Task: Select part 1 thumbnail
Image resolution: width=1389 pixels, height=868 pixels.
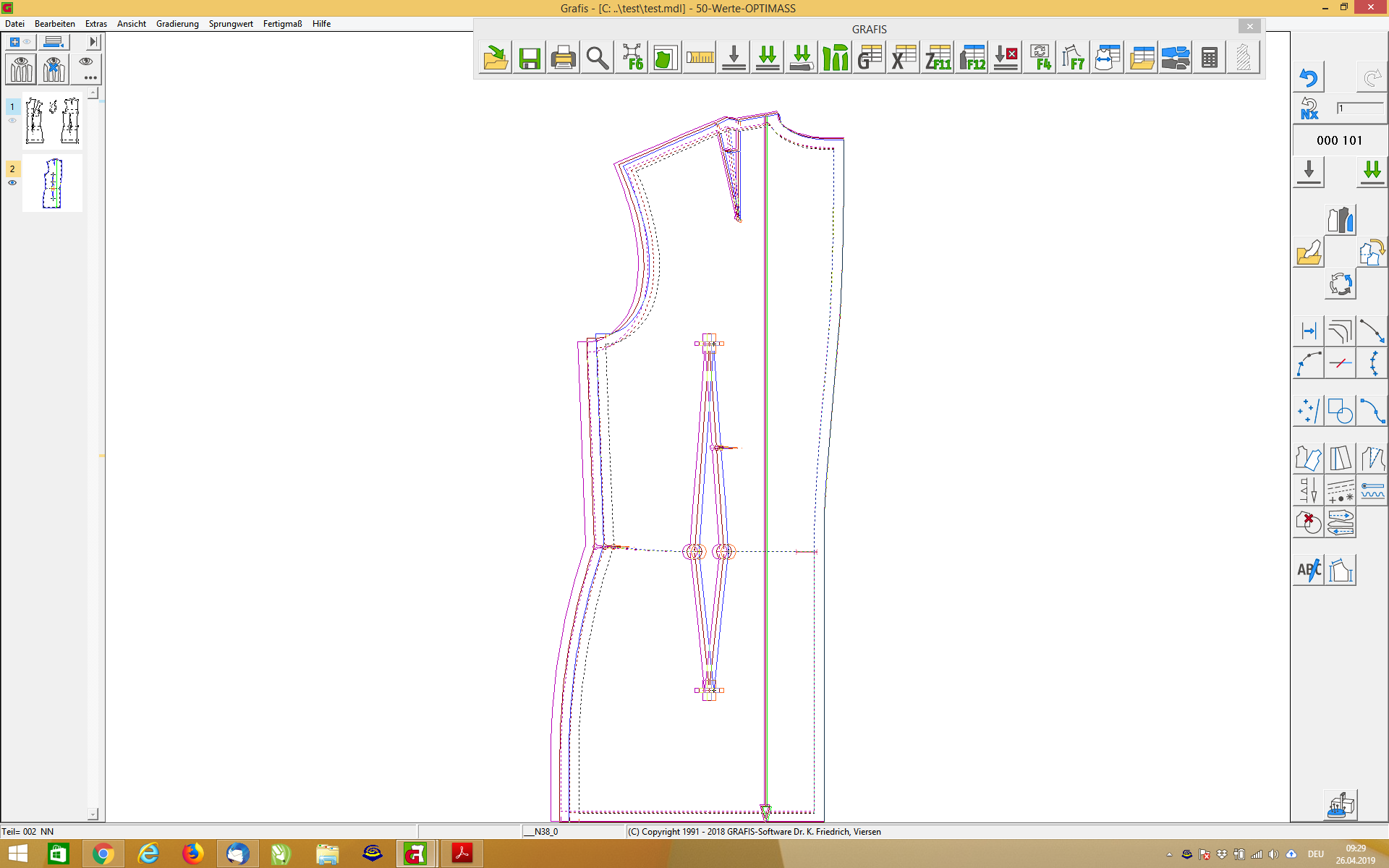Action: (52, 122)
